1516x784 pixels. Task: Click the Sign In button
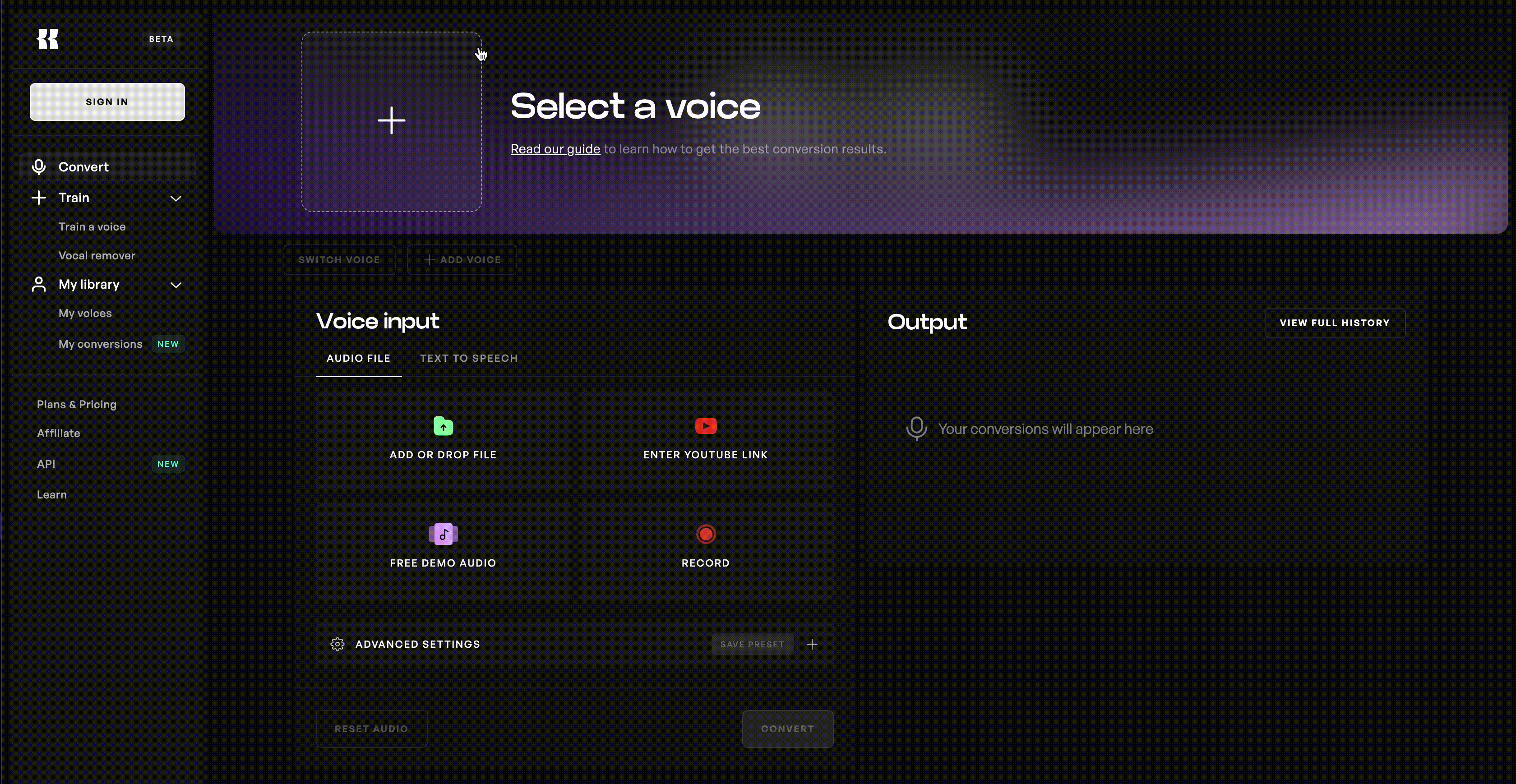pos(107,101)
